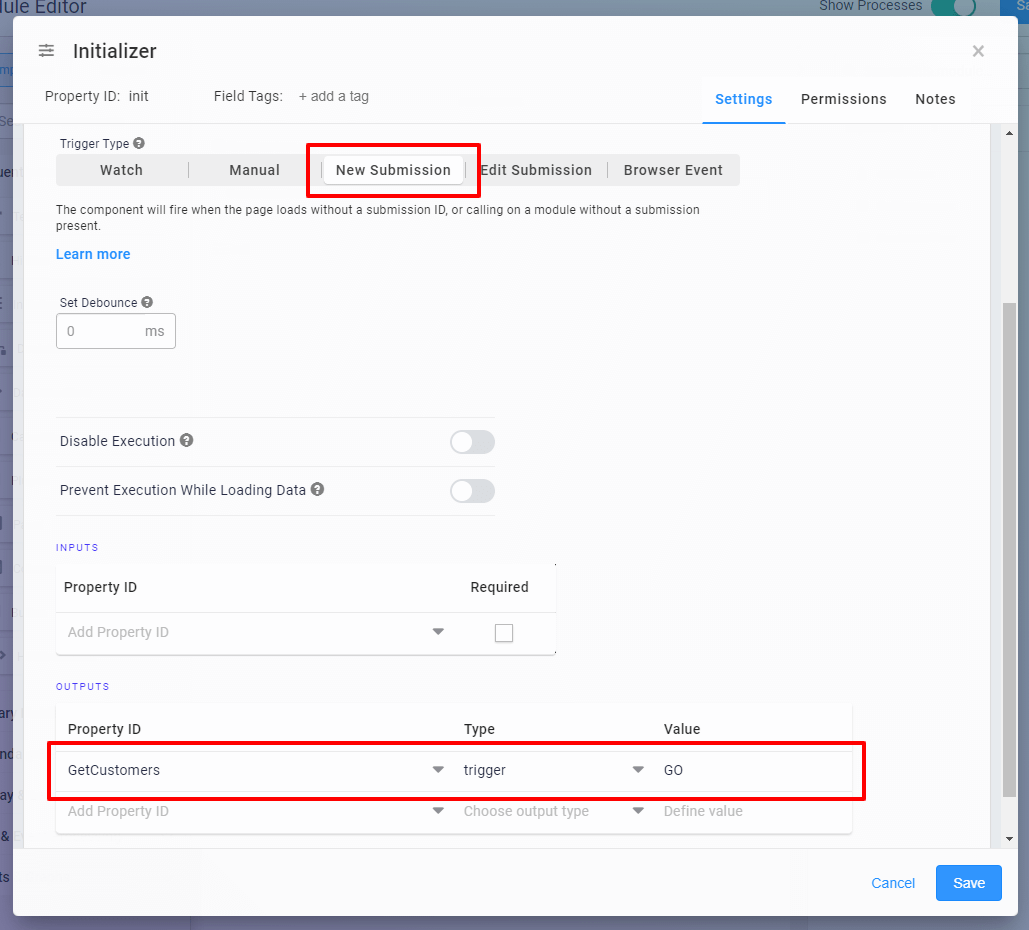Check the Required checkbox in Inputs

pyautogui.click(x=504, y=633)
